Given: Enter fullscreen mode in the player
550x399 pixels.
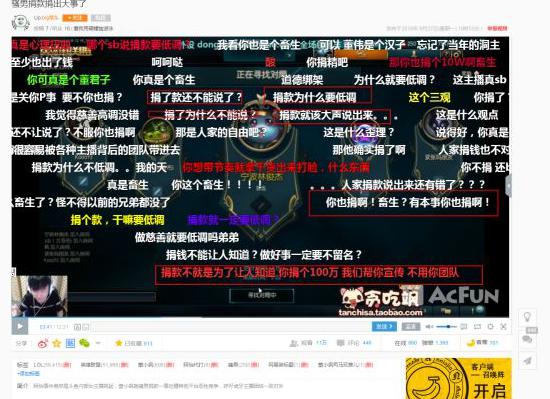Looking at the screenshot, I should point(503,326).
